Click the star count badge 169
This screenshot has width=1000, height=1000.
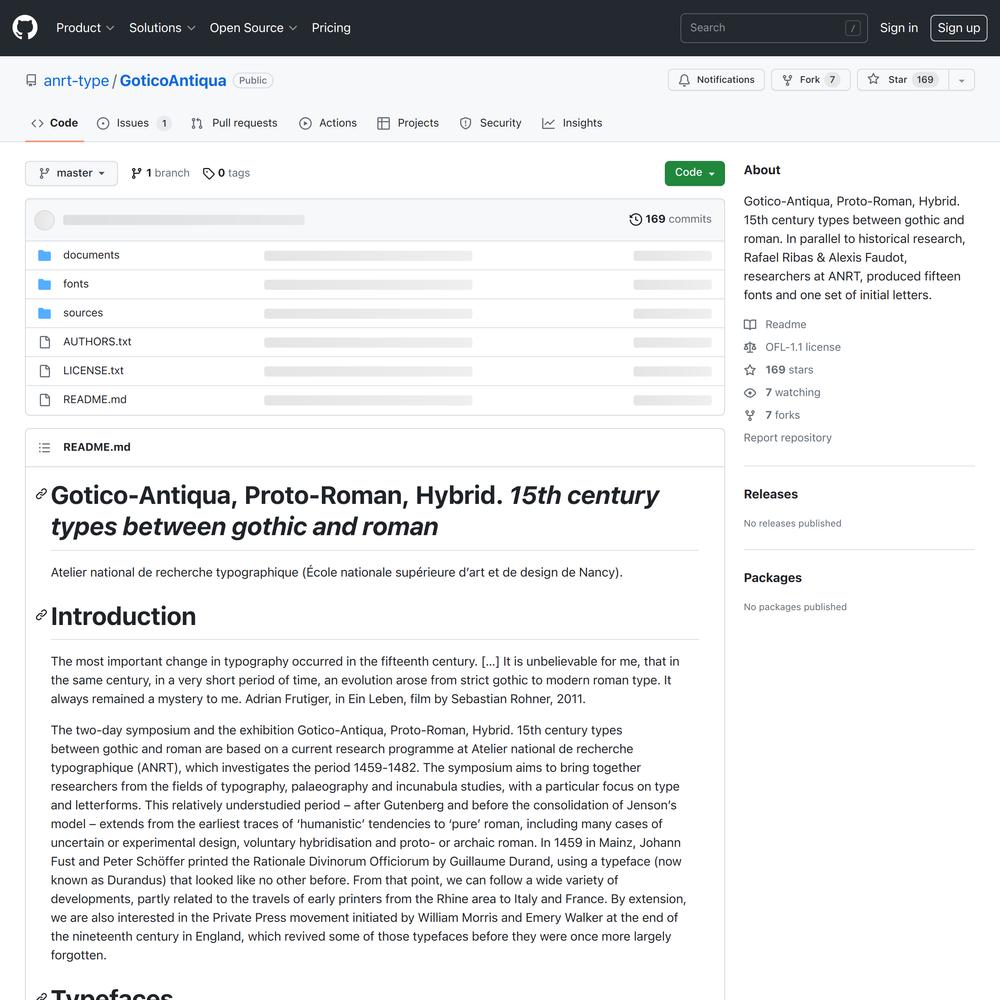click(925, 80)
